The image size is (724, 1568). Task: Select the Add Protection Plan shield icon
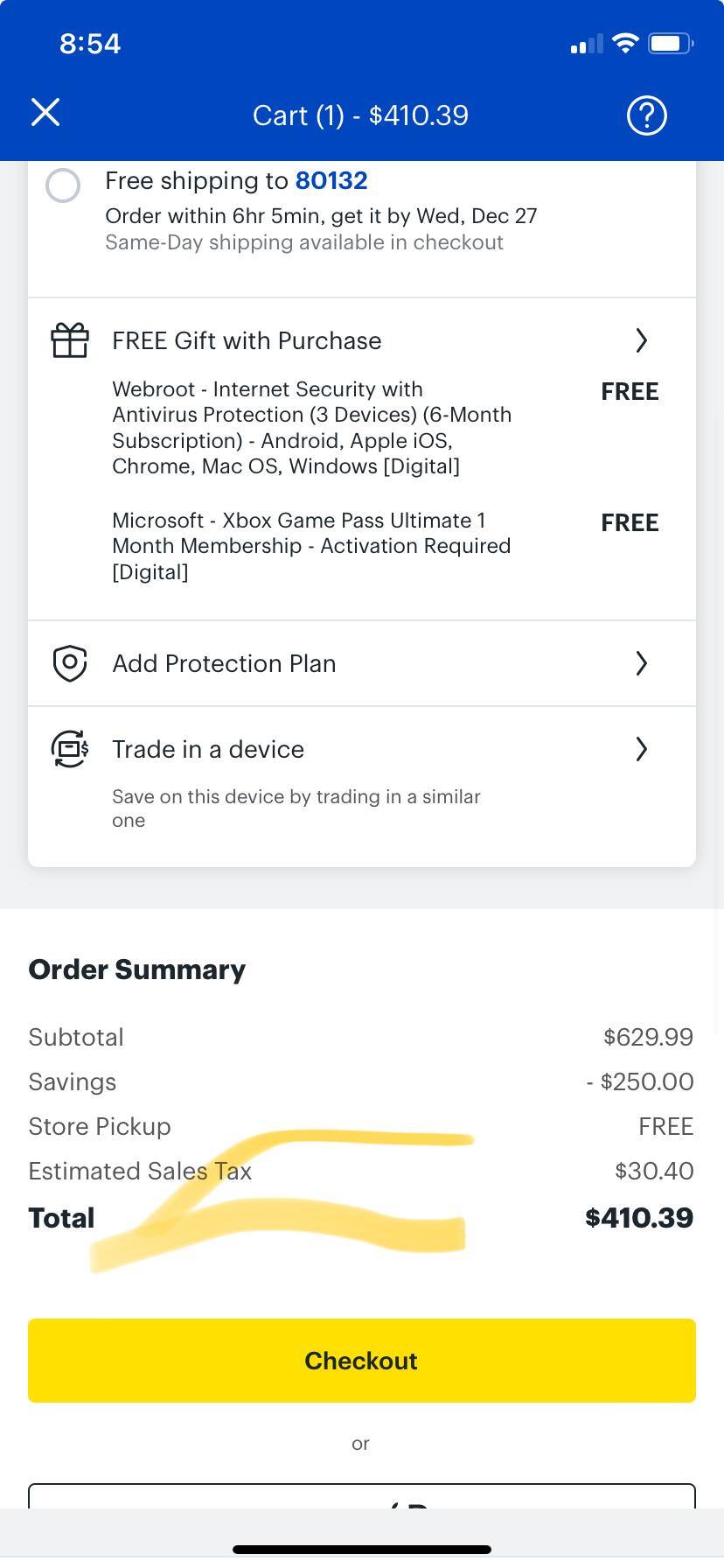click(x=69, y=663)
